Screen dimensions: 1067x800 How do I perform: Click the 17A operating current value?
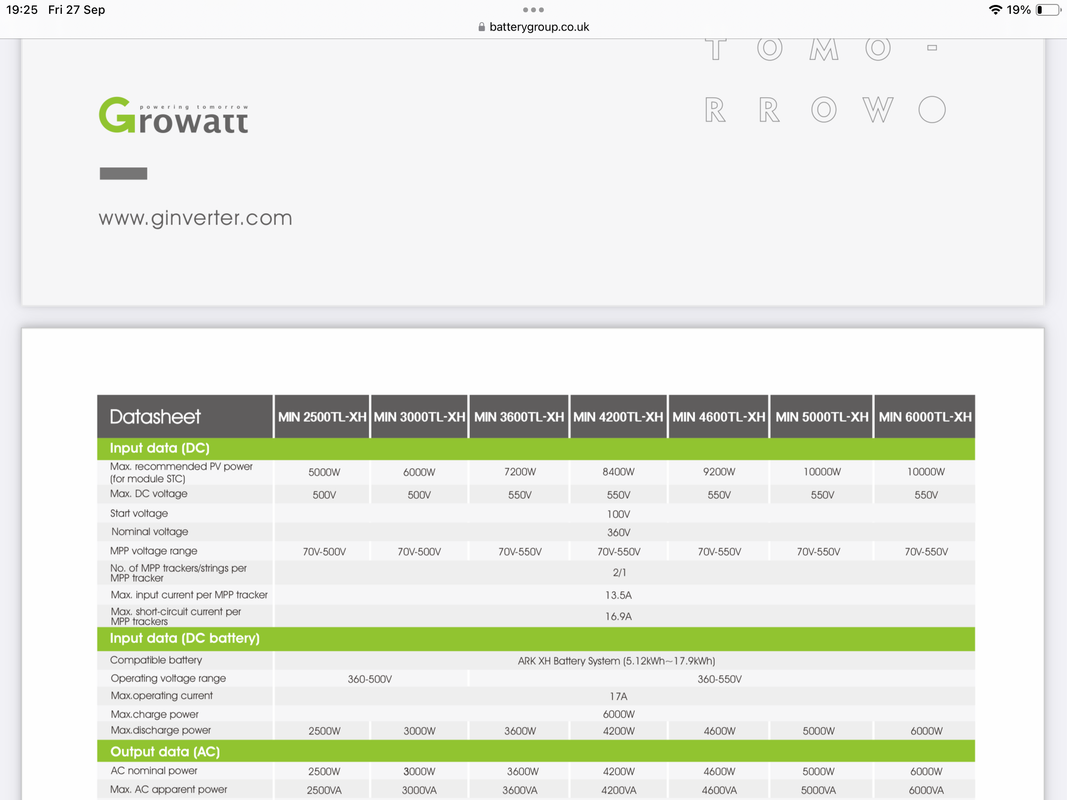619,697
